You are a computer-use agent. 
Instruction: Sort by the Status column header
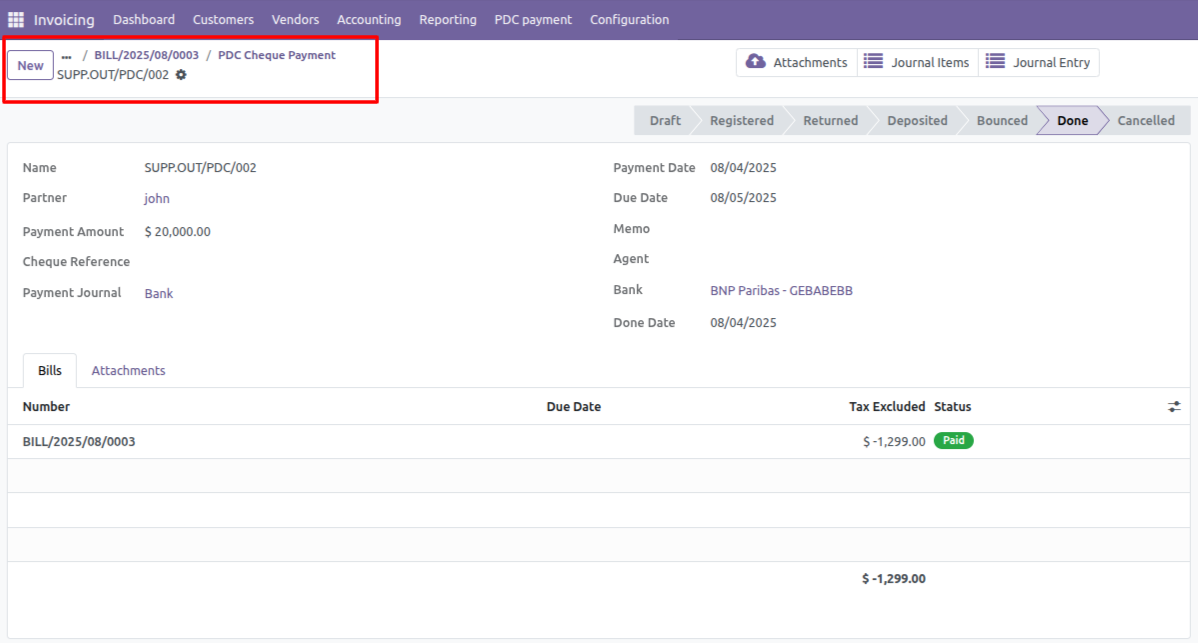click(953, 407)
